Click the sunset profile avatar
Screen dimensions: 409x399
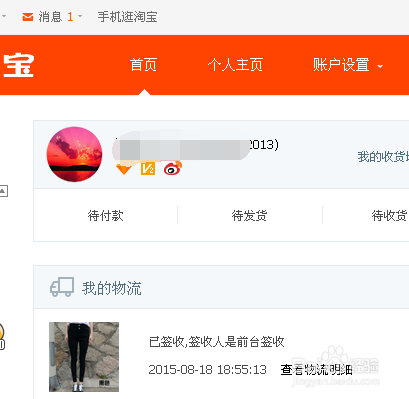click(74, 154)
